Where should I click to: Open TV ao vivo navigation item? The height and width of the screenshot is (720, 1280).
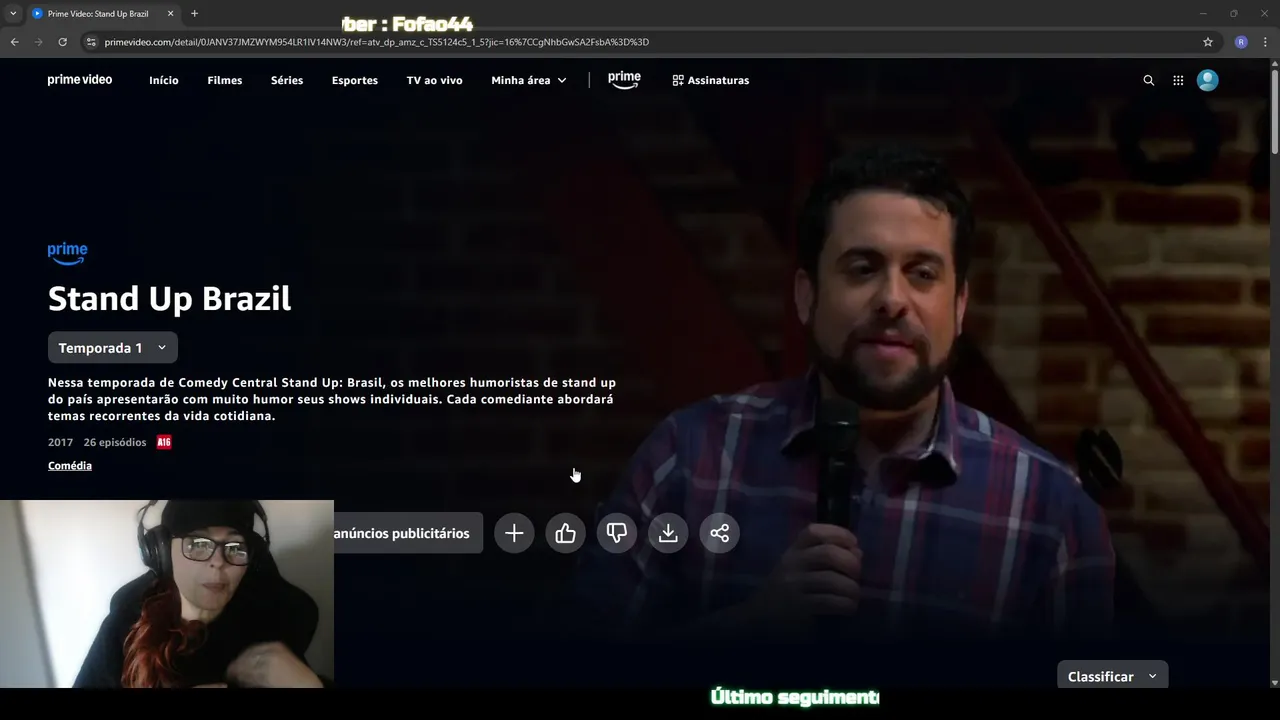[435, 80]
